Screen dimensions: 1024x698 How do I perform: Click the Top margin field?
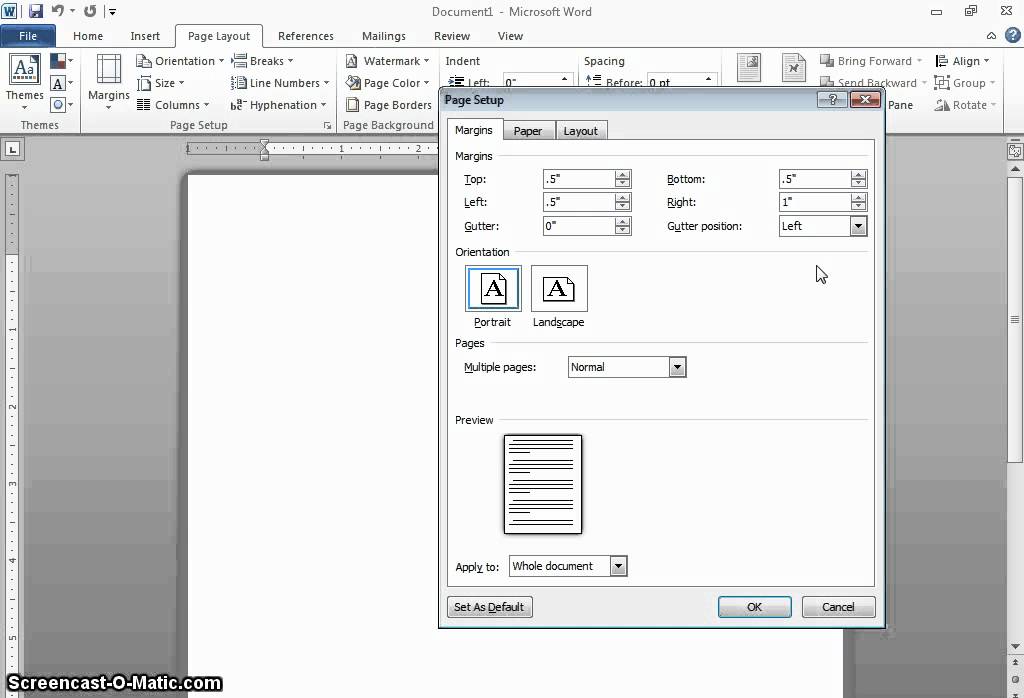tap(579, 179)
